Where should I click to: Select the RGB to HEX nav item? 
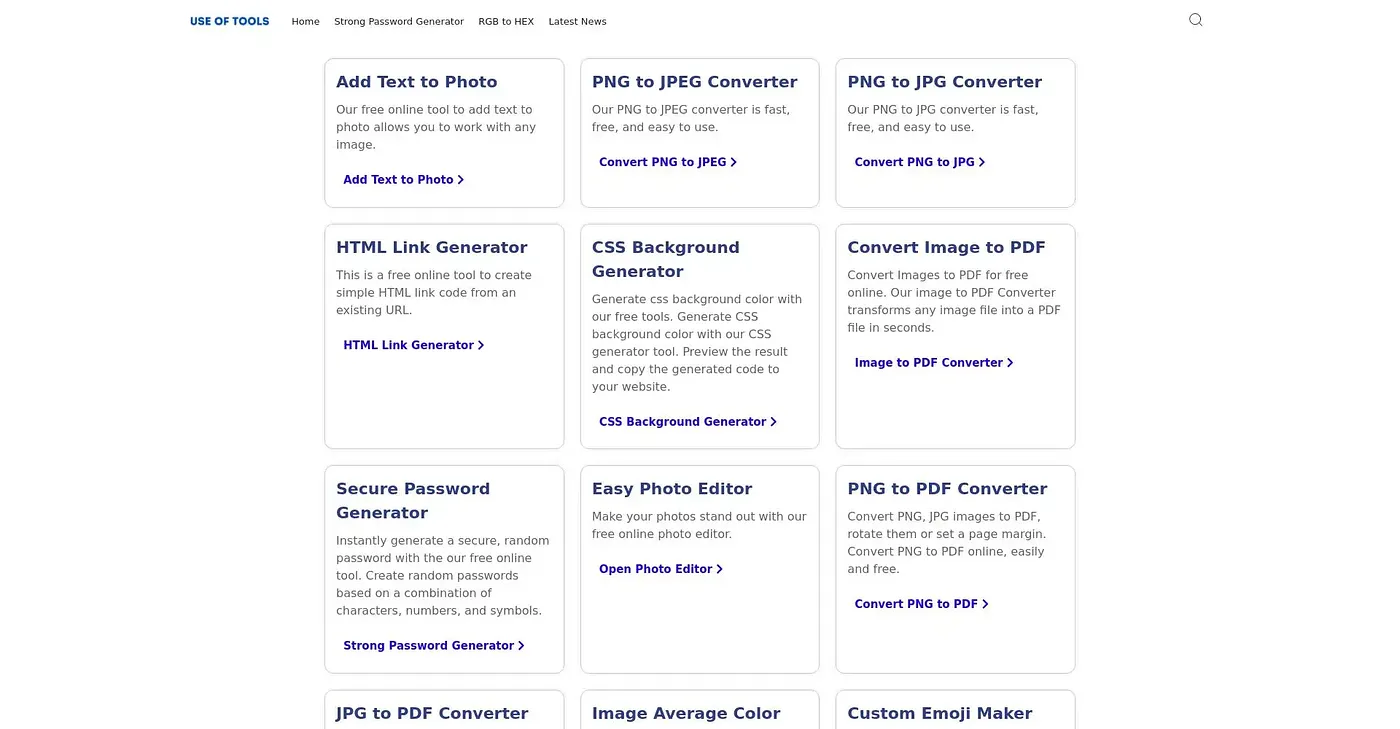(506, 21)
